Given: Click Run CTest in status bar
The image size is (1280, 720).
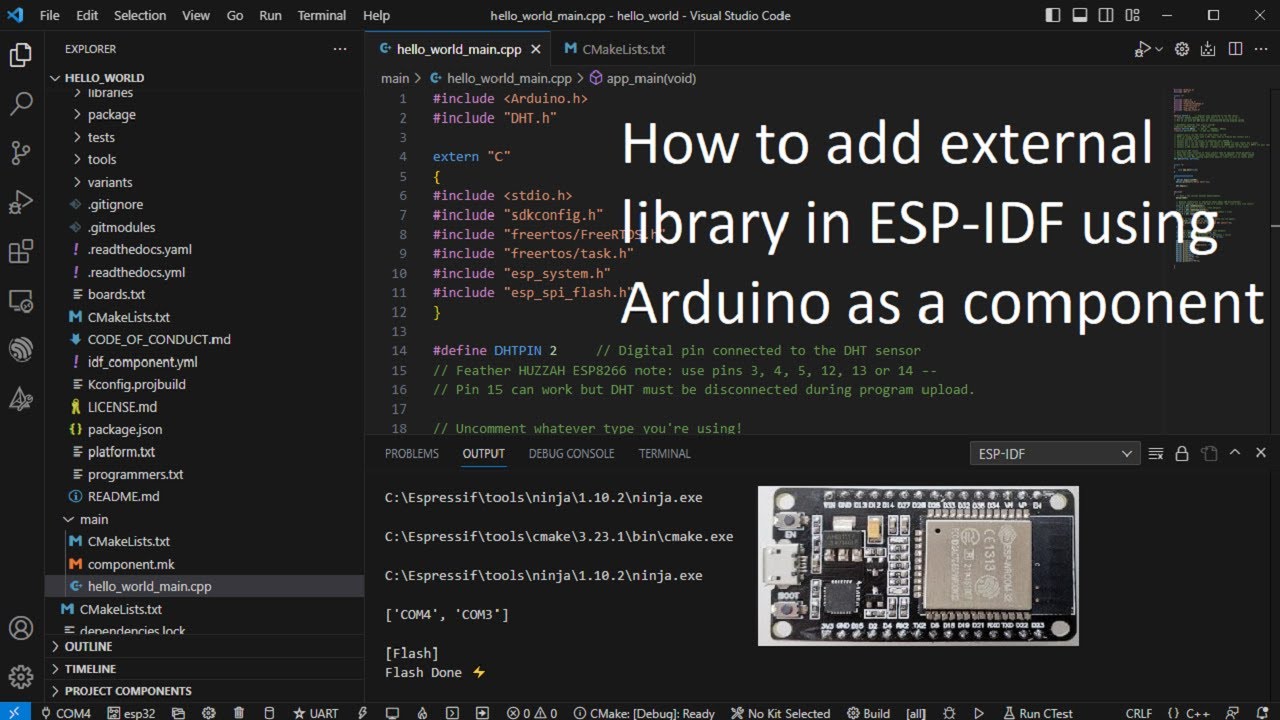Looking at the screenshot, I should (1037, 713).
